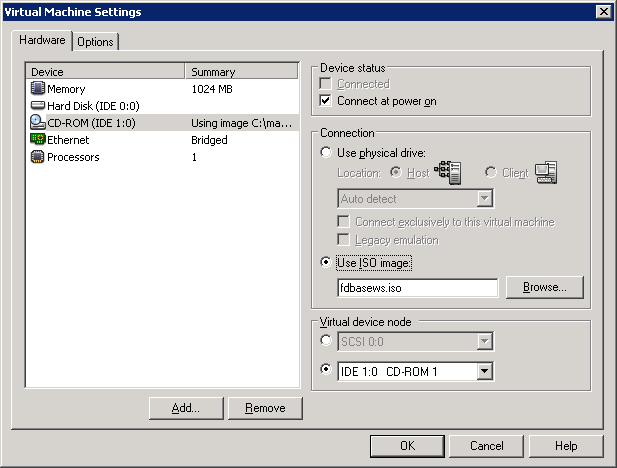Click the Ethernet adapter icon
Viewport: 617px width, 468px height.
38,140
